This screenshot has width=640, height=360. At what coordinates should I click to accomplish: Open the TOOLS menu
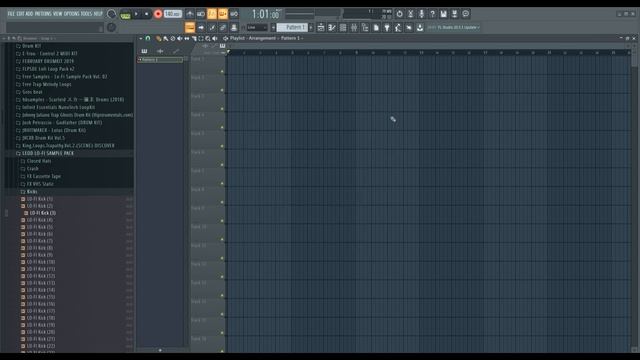(86, 14)
